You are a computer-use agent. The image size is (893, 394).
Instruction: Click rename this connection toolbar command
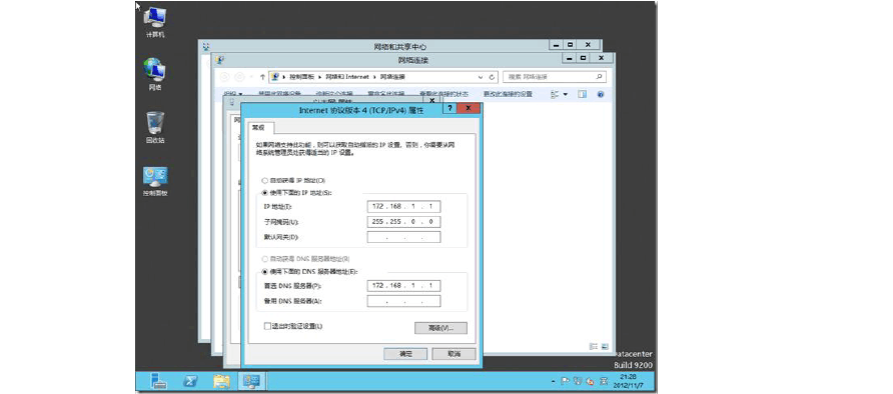pyautogui.click(x=386, y=94)
